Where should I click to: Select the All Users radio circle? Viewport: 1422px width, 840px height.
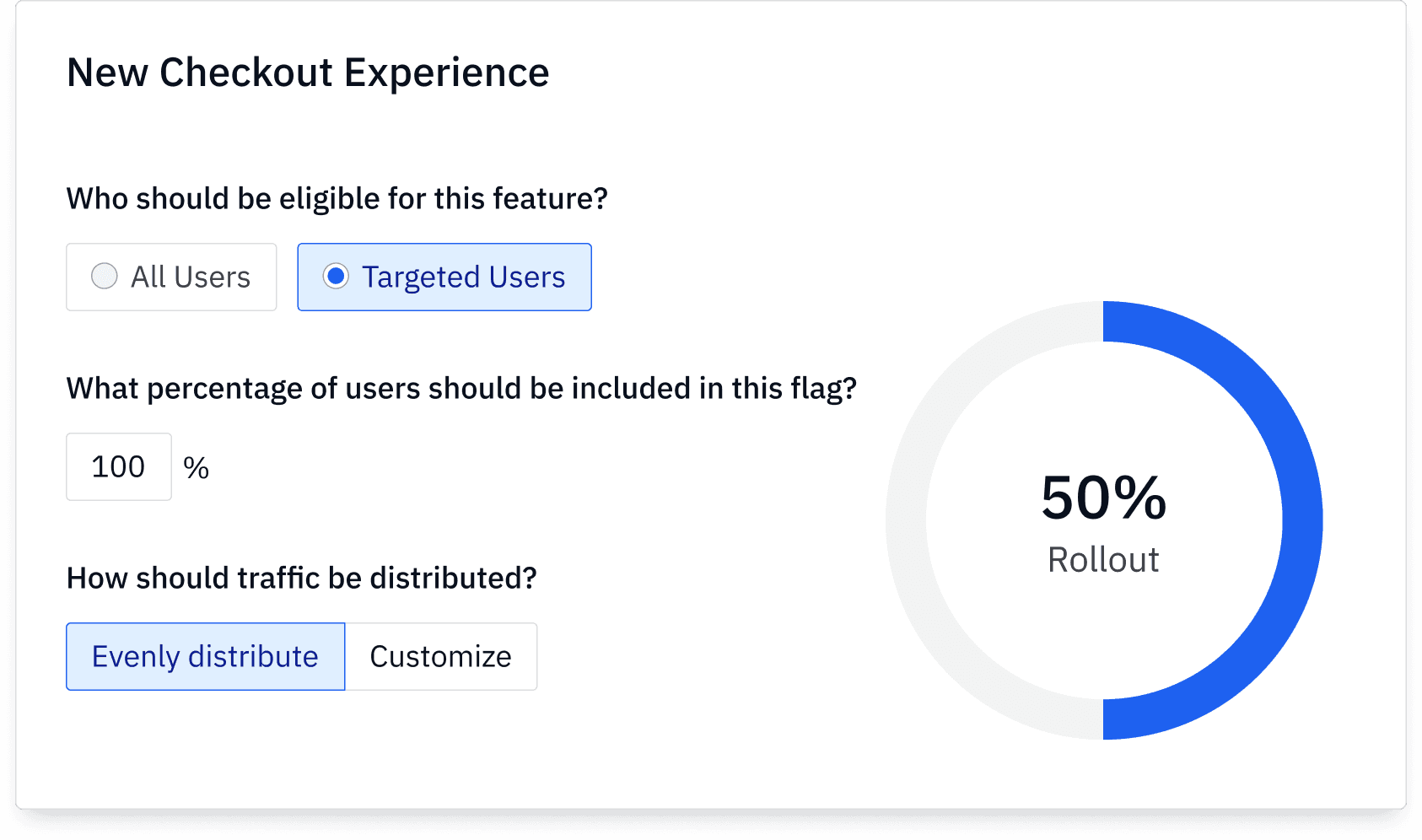[105, 277]
